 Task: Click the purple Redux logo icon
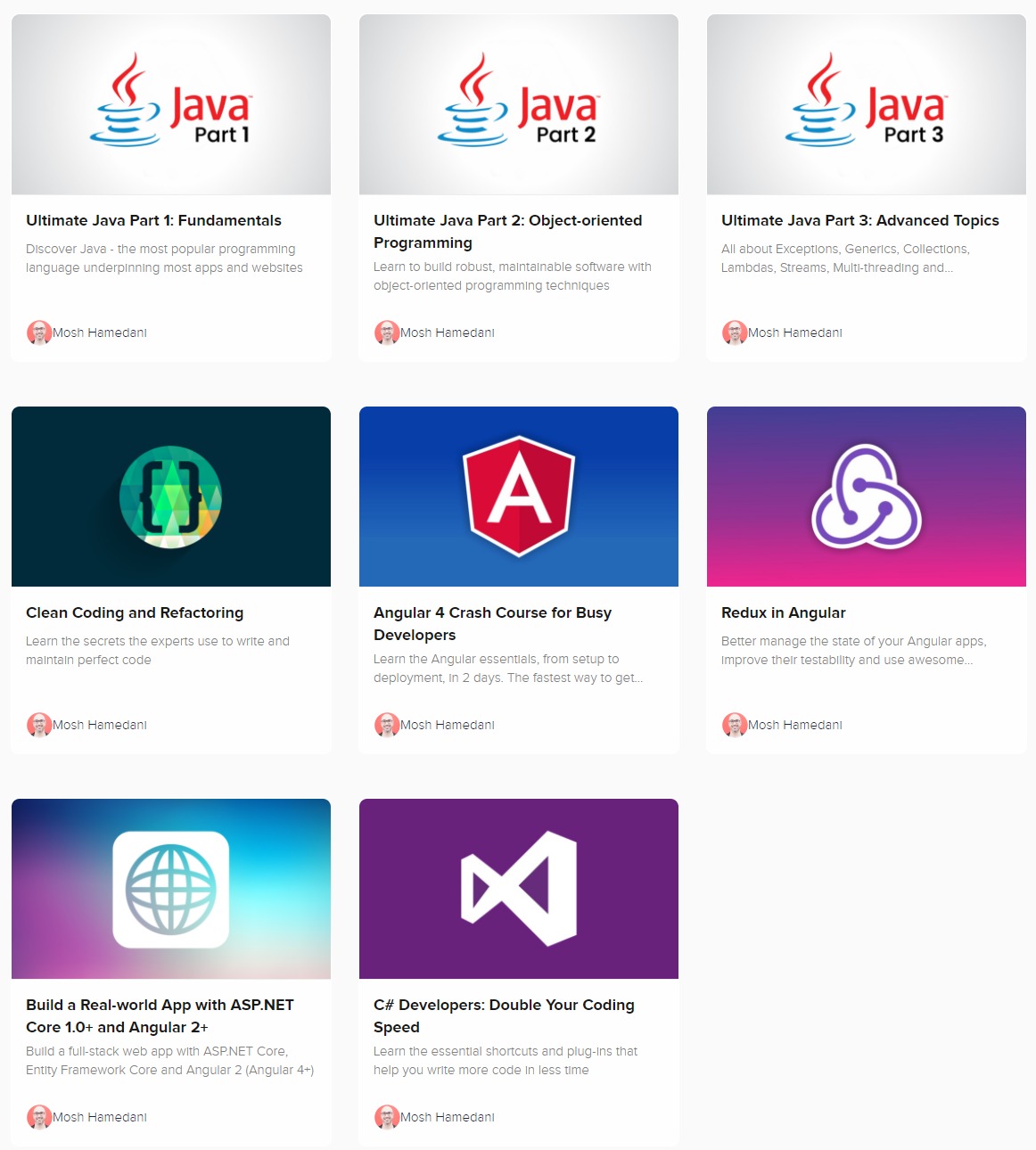(867, 497)
